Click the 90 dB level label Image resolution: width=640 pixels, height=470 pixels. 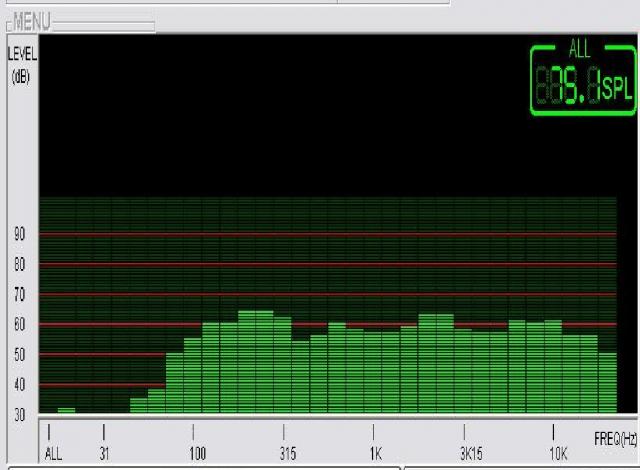(19, 234)
